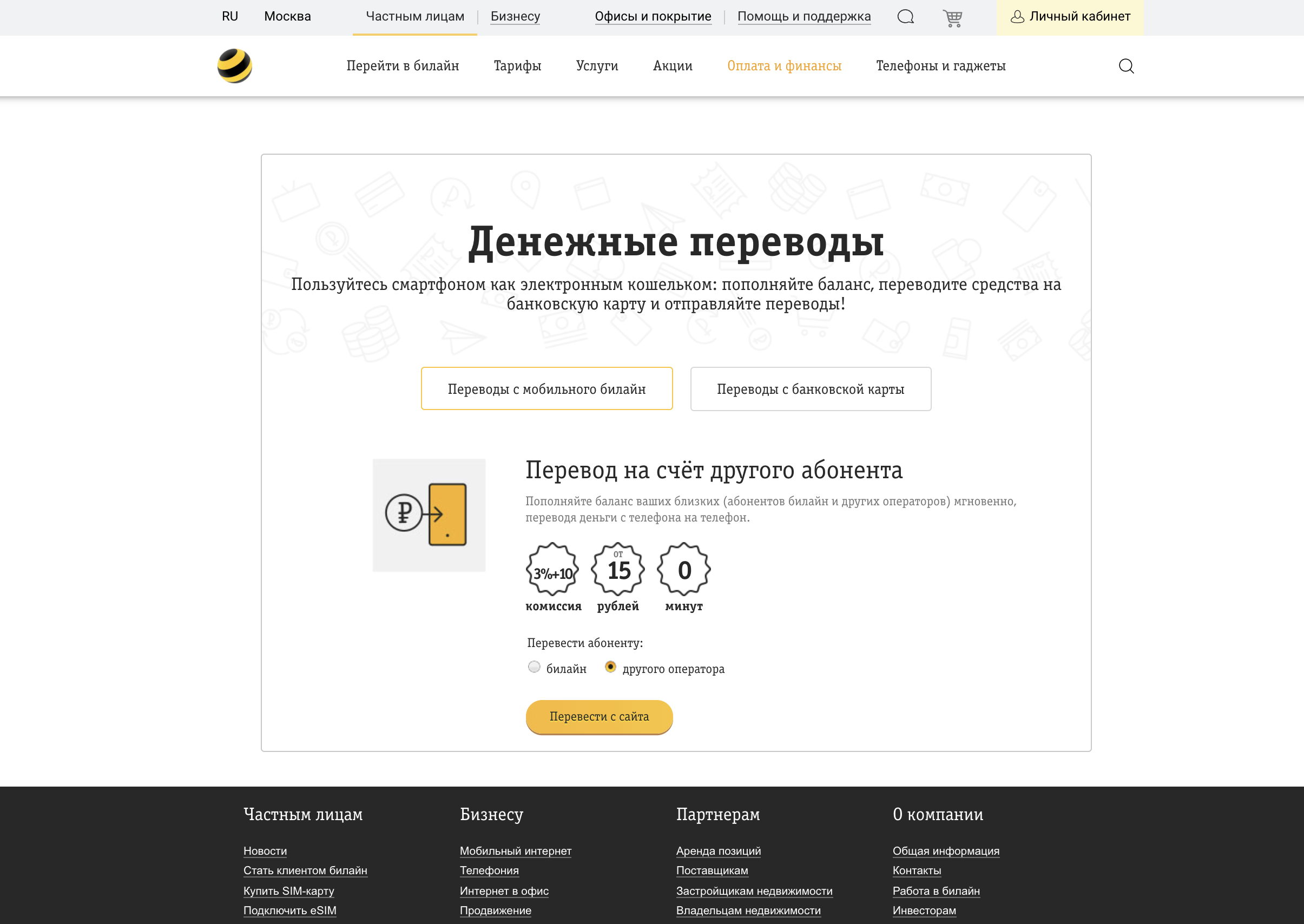
Task: Click the ruble-to-phone transfer illustration
Action: [429, 514]
